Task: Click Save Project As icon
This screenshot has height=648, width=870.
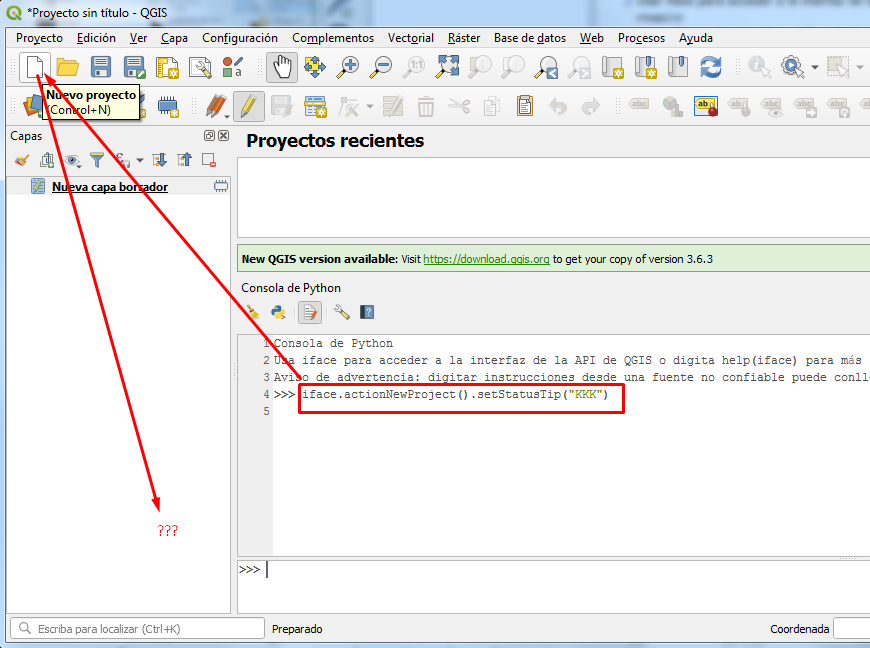Action: pos(134,67)
